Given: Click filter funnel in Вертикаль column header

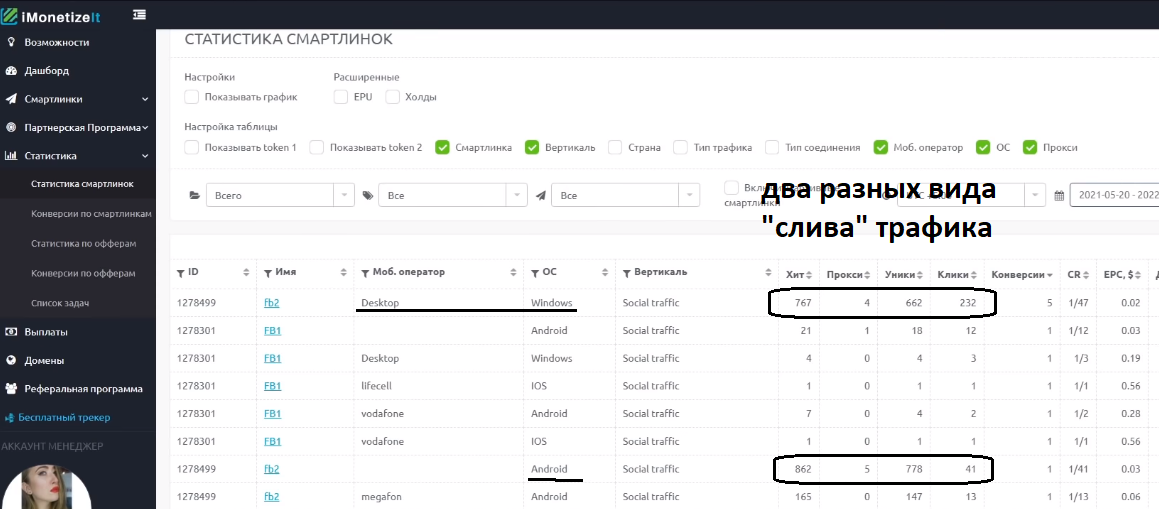Looking at the screenshot, I should (x=627, y=272).
